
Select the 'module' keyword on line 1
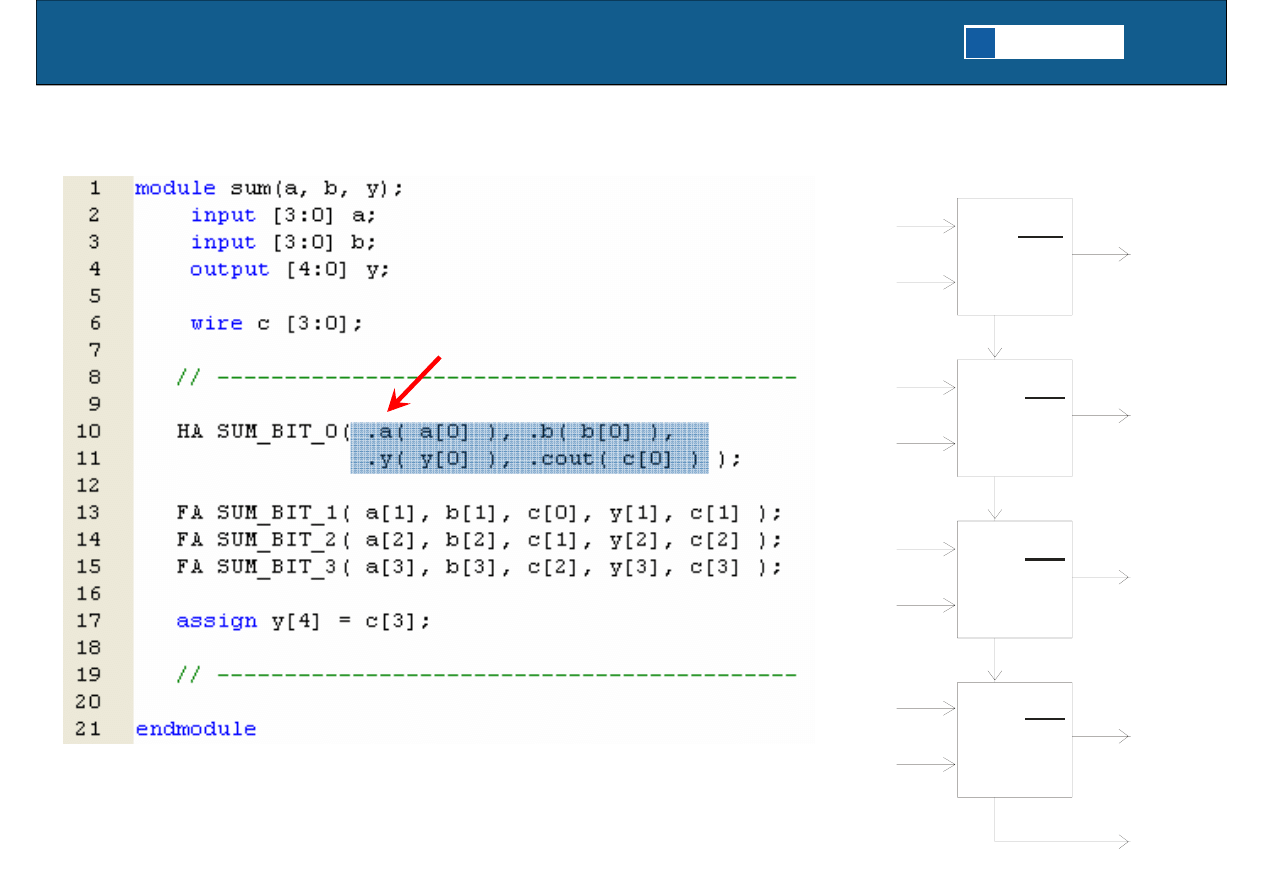[x=175, y=188]
